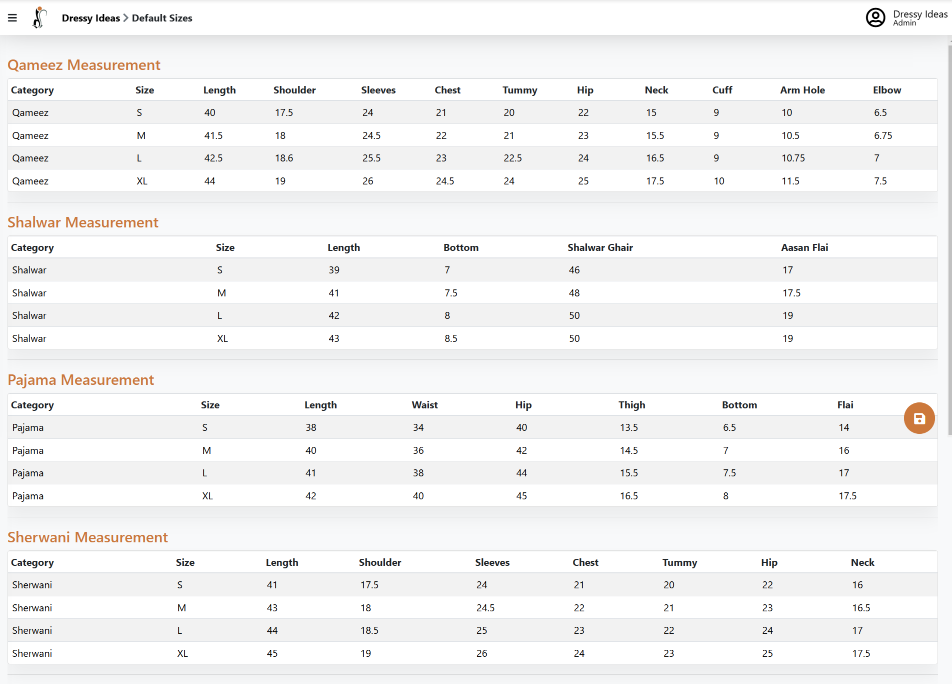The image size is (952, 684).
Task: Edit Pajama S Waist value 34
Action: click(x=418, y=427)
